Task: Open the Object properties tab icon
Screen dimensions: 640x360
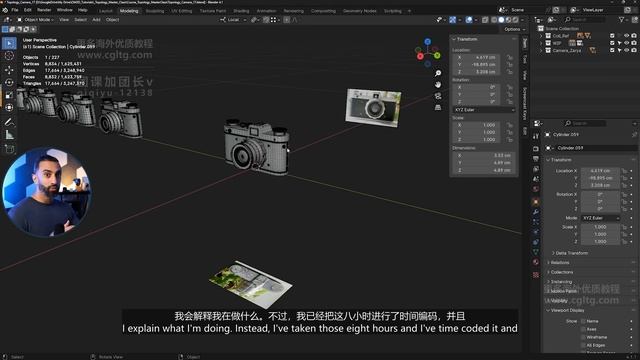Action: [536, 202]
